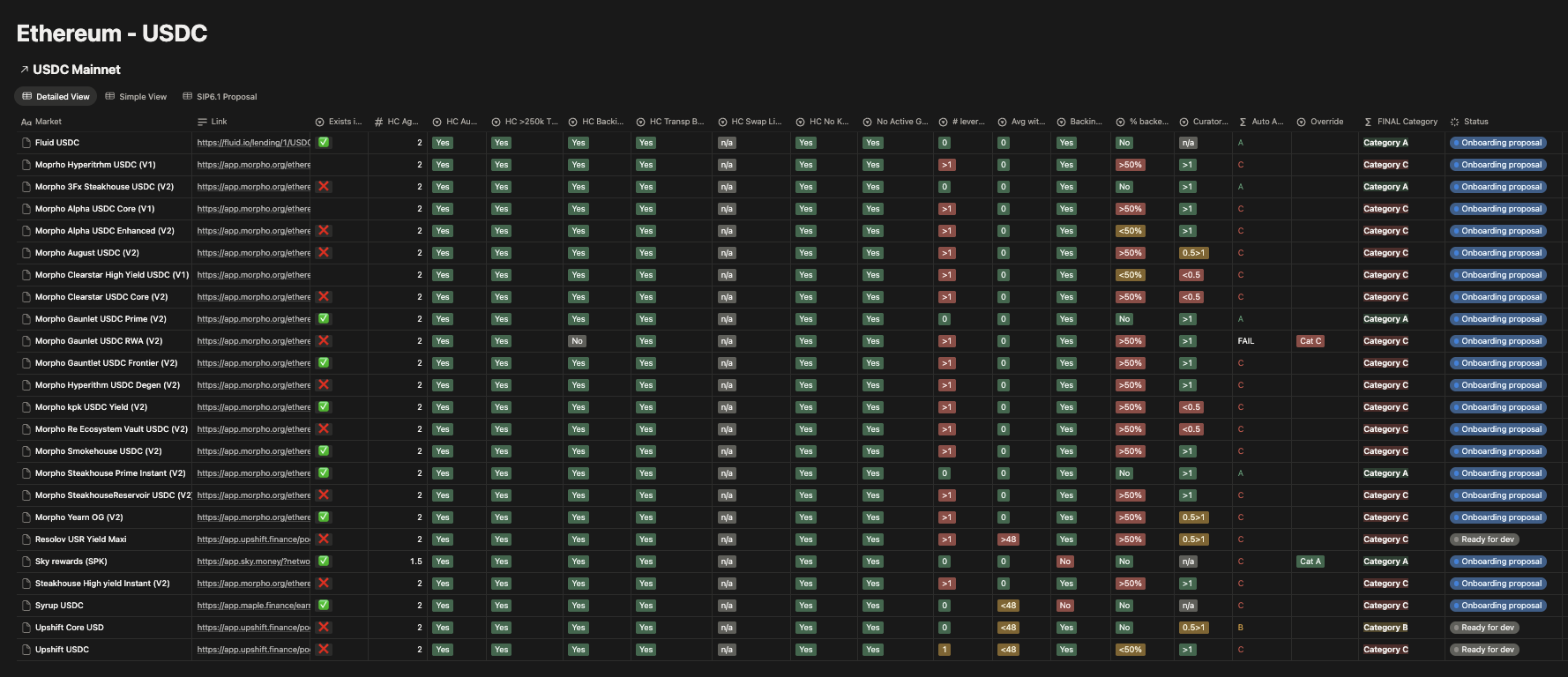This screenshot has height=677, width=1568.
Task: Open the Override column header menu
Action: click(1325, 122)
